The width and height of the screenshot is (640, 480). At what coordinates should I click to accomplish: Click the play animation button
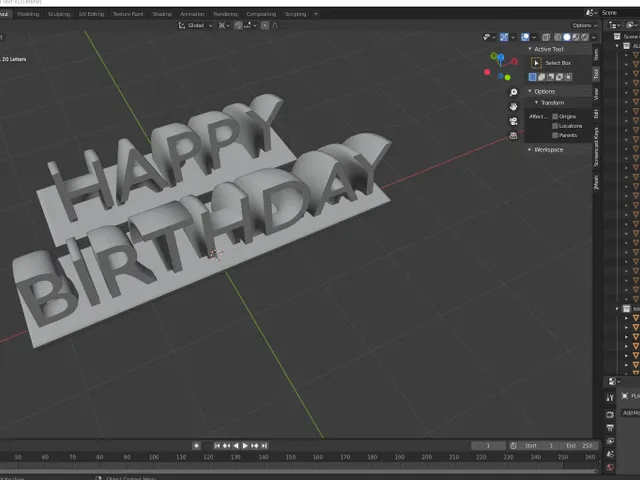(245, 446)
